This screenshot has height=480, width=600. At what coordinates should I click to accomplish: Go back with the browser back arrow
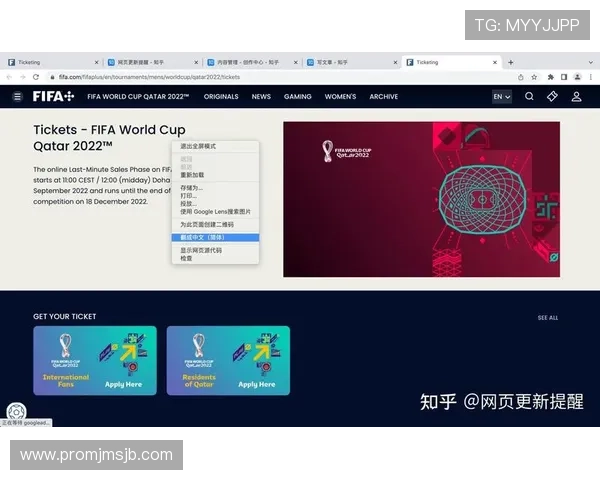(9, 77)
